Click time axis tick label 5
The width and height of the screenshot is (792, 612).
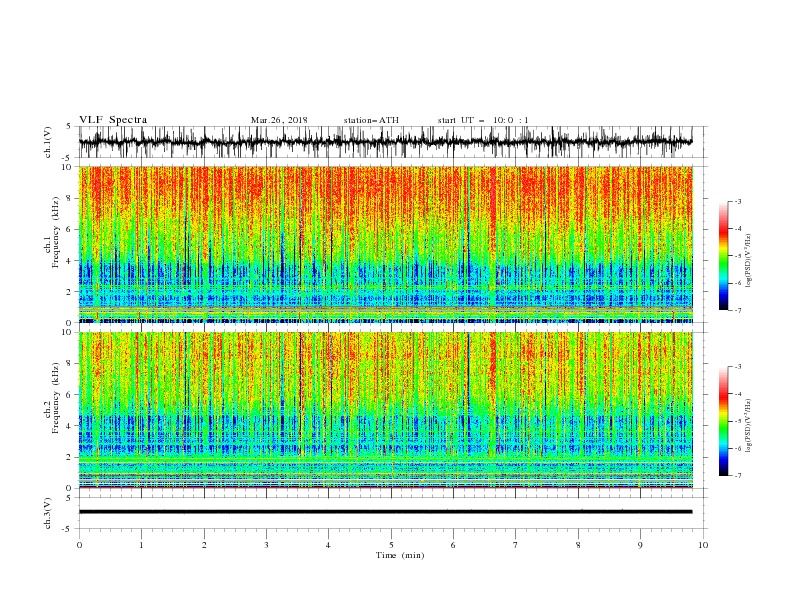391,545
